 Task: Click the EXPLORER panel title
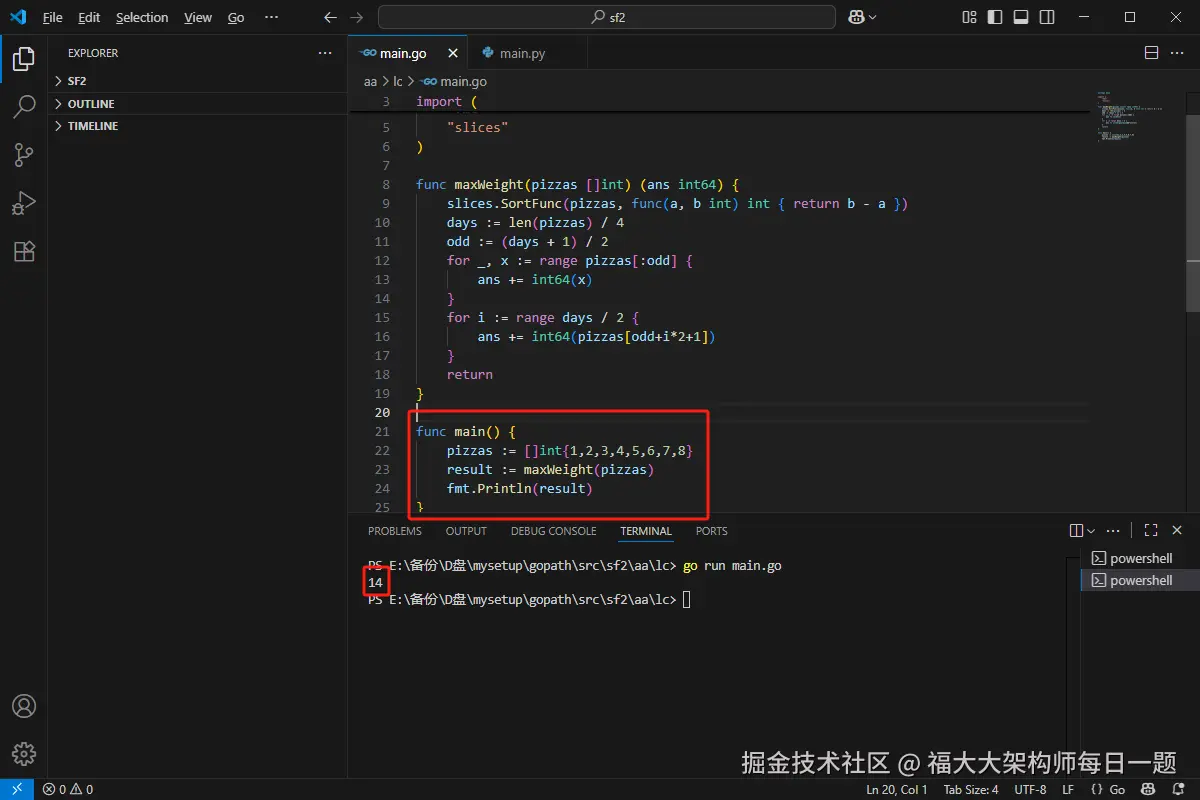coord(93,53)
